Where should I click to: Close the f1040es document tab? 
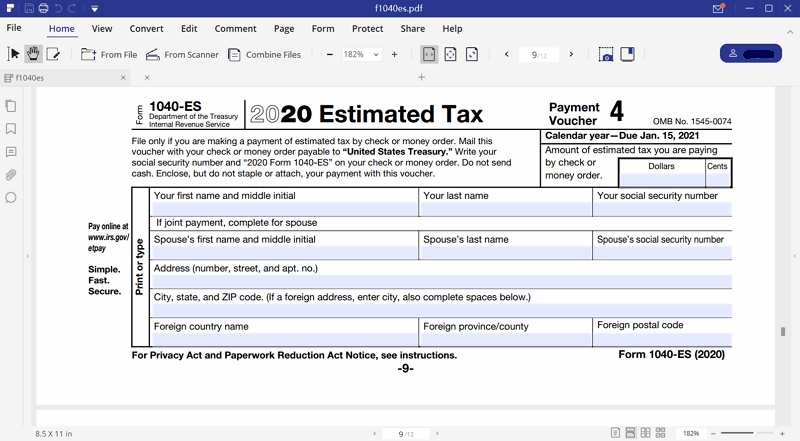[123, 78]
